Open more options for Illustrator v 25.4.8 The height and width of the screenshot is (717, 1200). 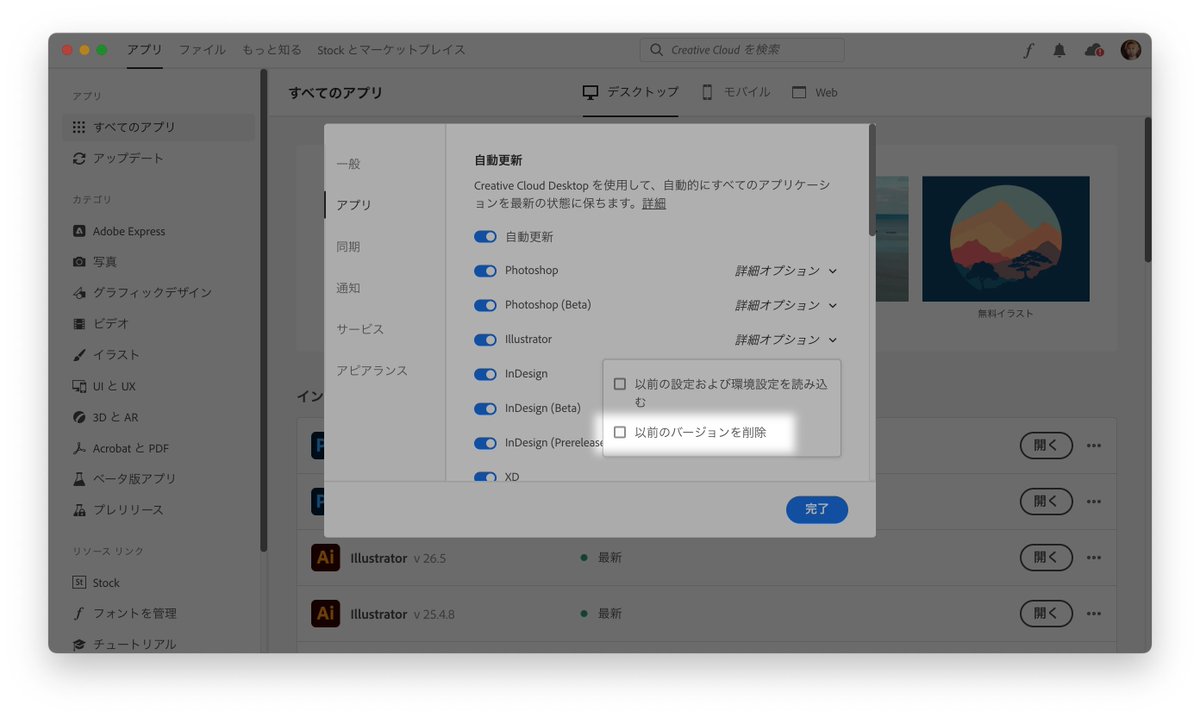tap(1093, 613)
